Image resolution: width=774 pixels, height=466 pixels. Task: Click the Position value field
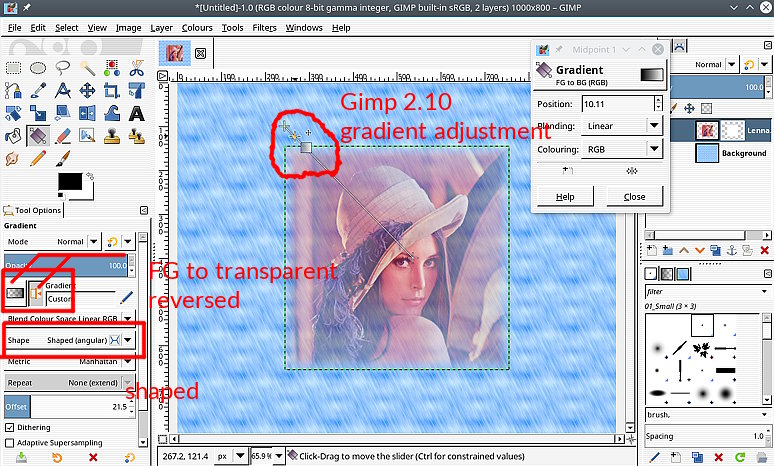click(618, 104)
